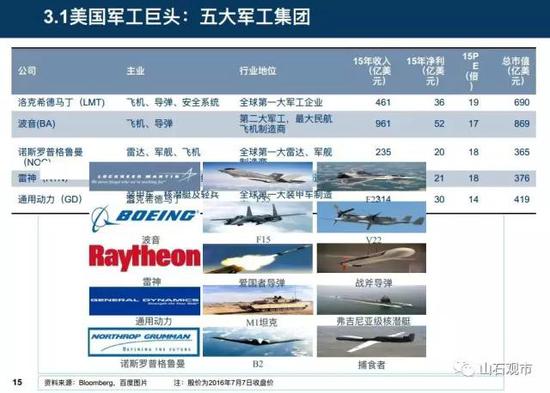This screenshot has width=550, height=393.
Task: Select the B2 bomber photo
Action: [x=258, y=342]
